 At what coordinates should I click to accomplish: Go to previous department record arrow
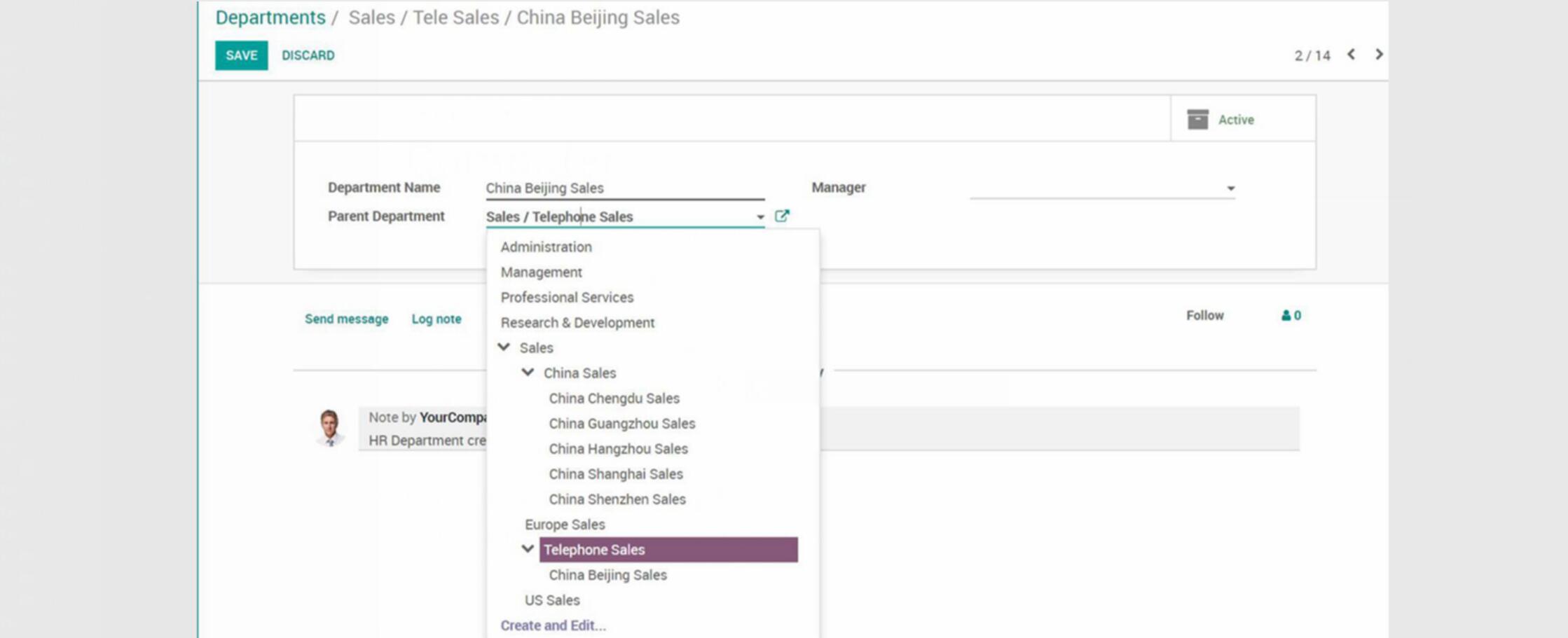[1351, 55]
